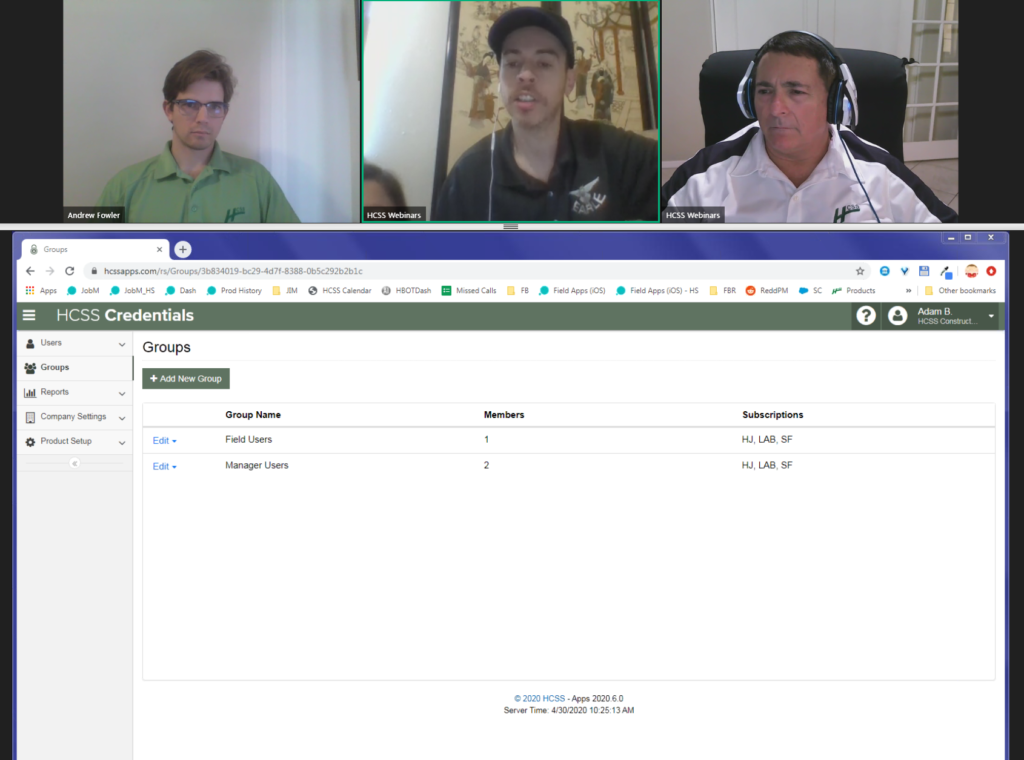Click the Manager Users group name
Screen dimensions: 1024x760
pos(257,465)
